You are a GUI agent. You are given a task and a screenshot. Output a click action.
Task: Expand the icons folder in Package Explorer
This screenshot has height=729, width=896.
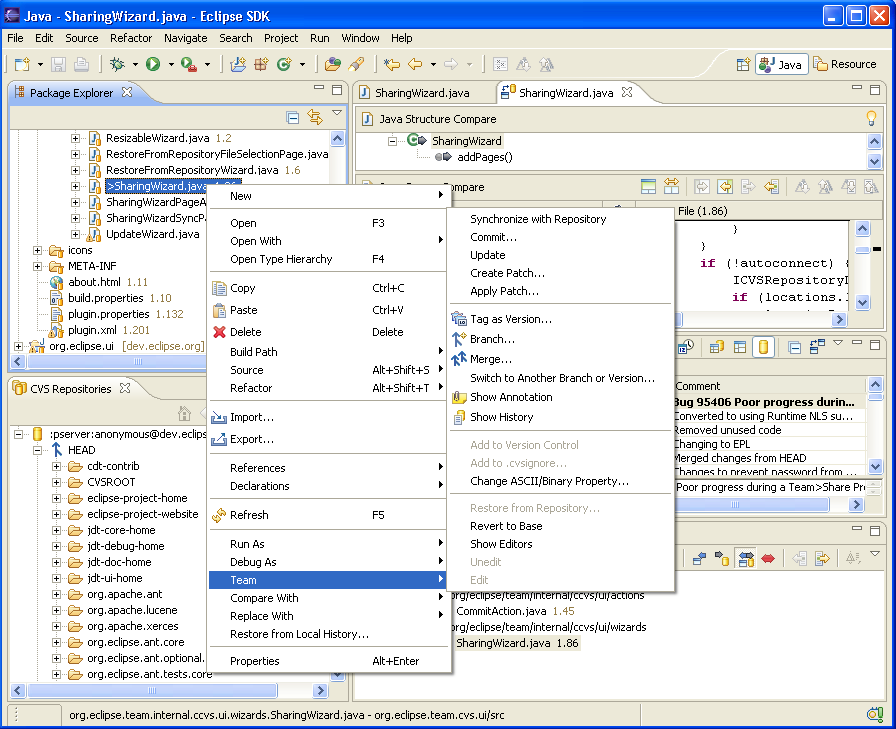click(37, 250)
